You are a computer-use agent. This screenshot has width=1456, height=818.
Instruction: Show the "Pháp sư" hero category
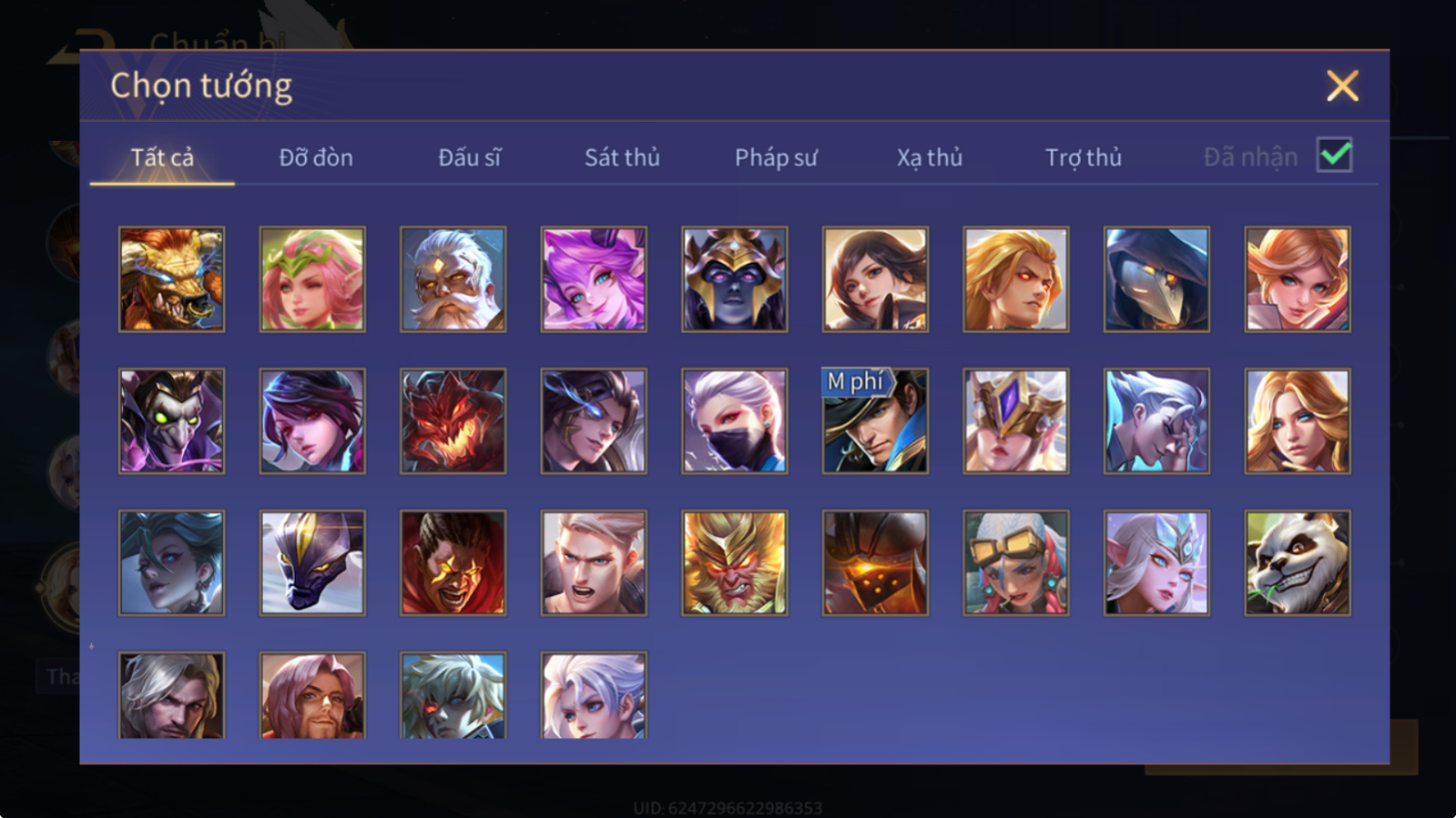[x=775, y=158]
